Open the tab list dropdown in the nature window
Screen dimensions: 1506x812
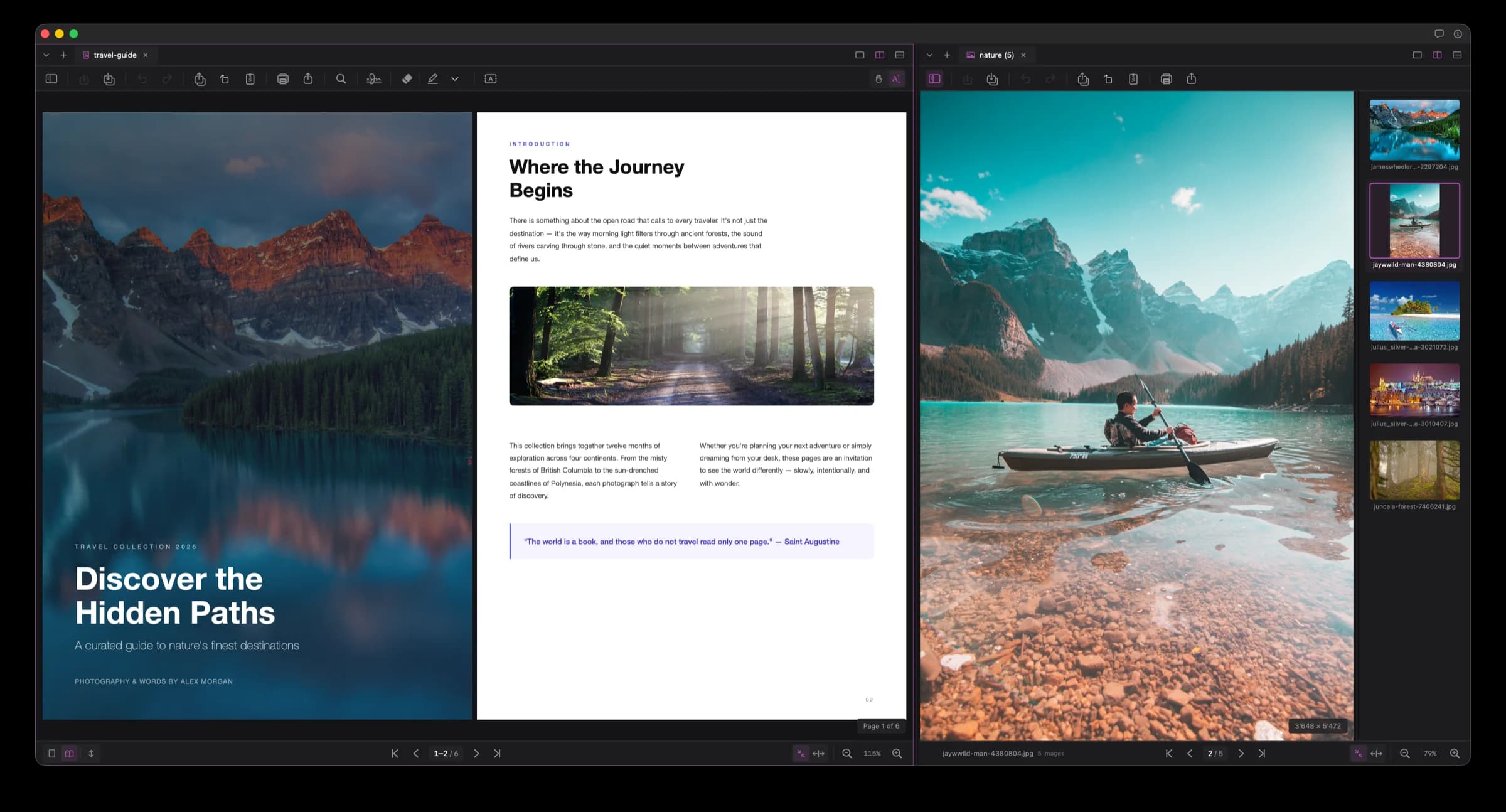pos(929,55)
